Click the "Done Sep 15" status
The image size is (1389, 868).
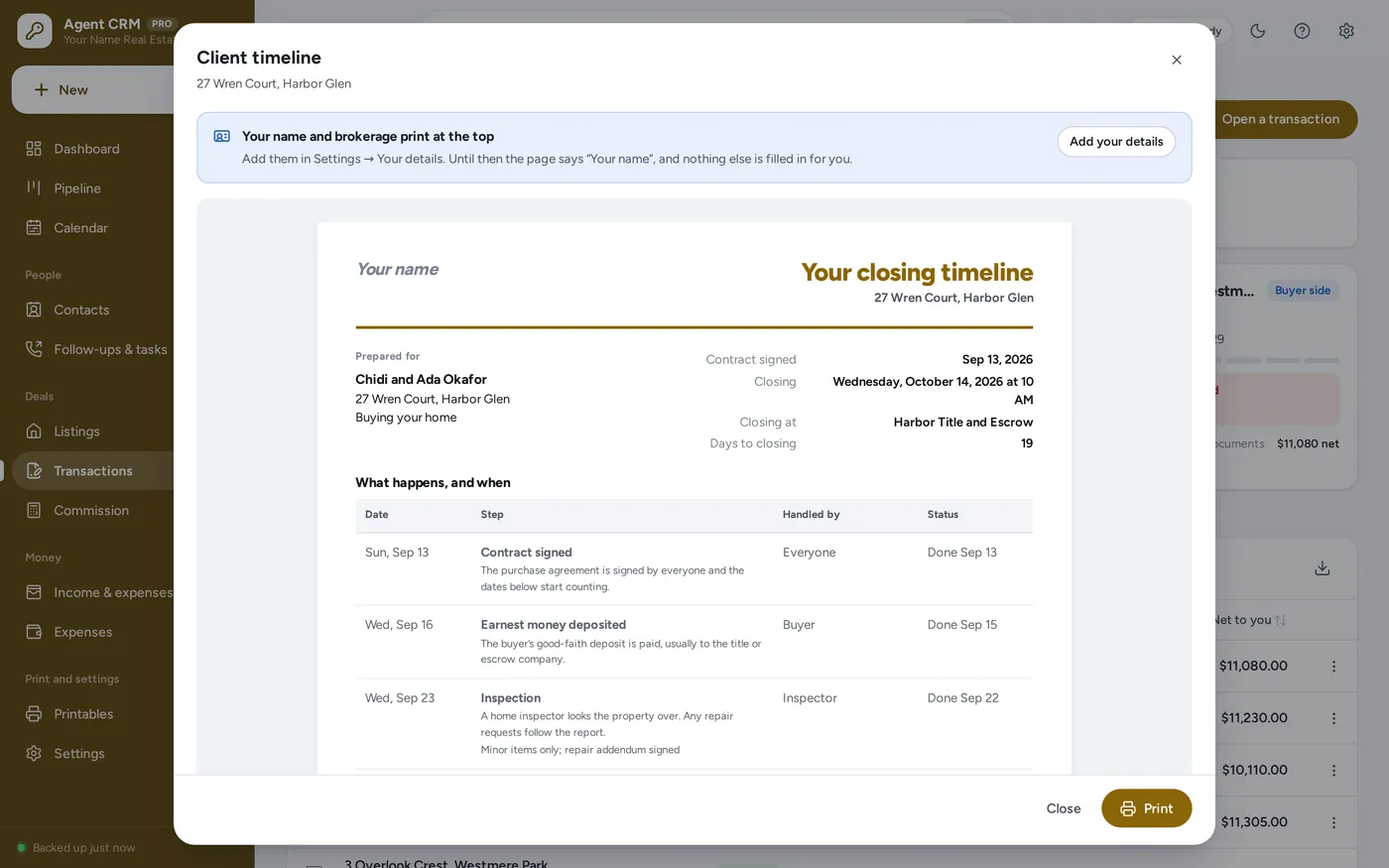click(961, 625)
